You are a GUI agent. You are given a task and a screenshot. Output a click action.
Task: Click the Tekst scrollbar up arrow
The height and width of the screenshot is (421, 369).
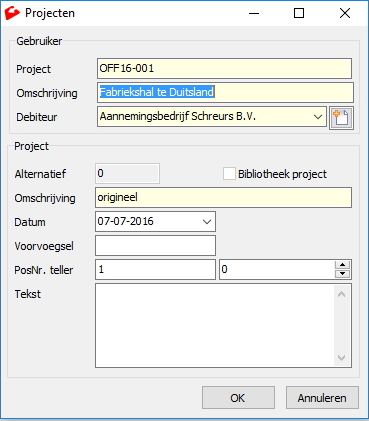pos(341,294)
